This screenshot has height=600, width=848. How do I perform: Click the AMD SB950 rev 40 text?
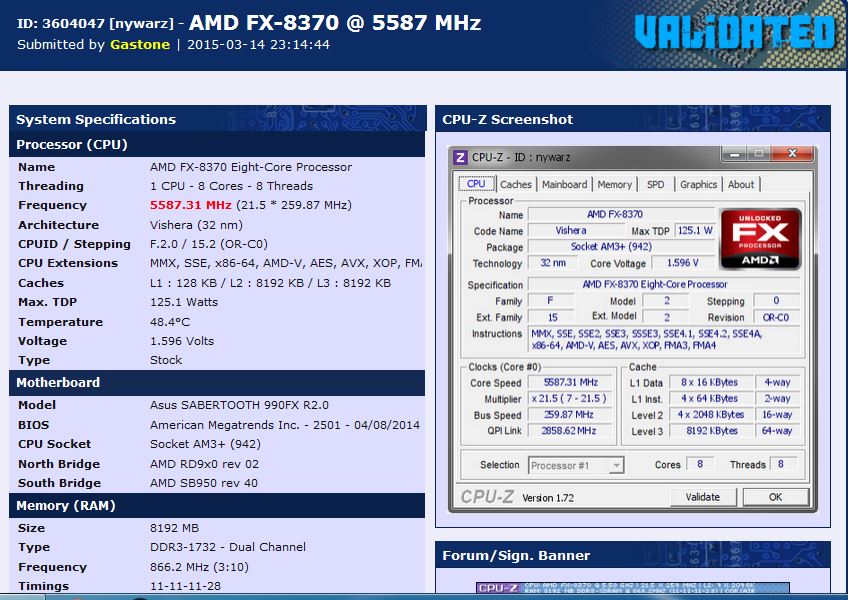[x=203, y=483]
